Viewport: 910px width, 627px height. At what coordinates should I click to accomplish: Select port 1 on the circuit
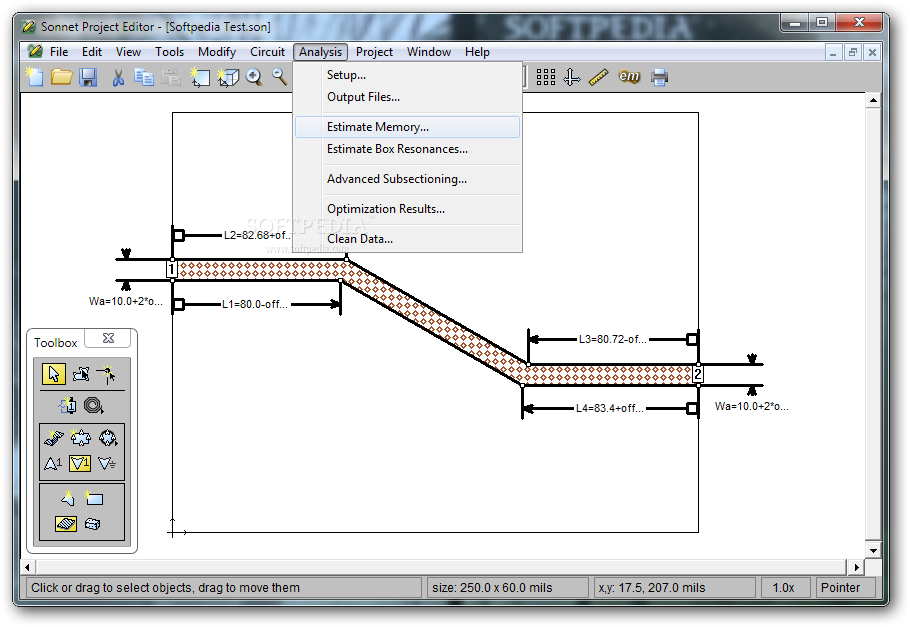pos(171,269)
